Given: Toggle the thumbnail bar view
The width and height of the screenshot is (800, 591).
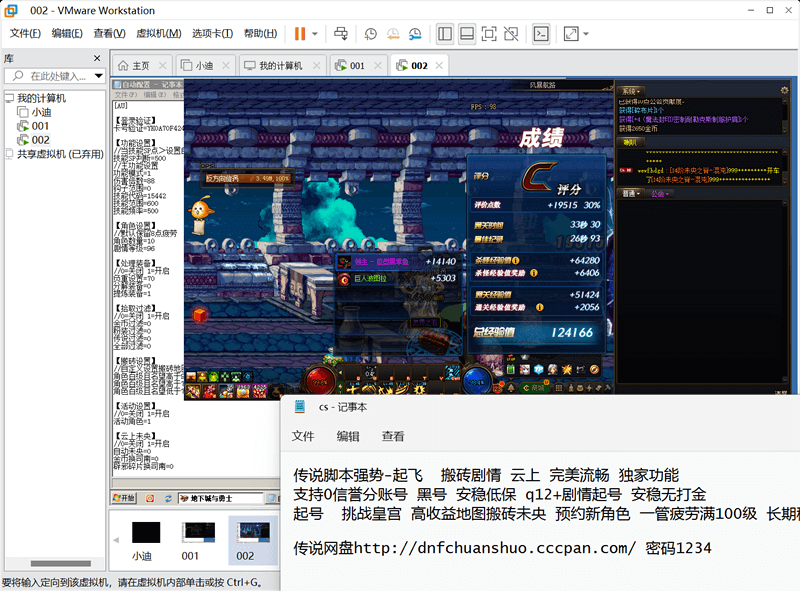Looking at the screenshot, I should click(467, 34).
